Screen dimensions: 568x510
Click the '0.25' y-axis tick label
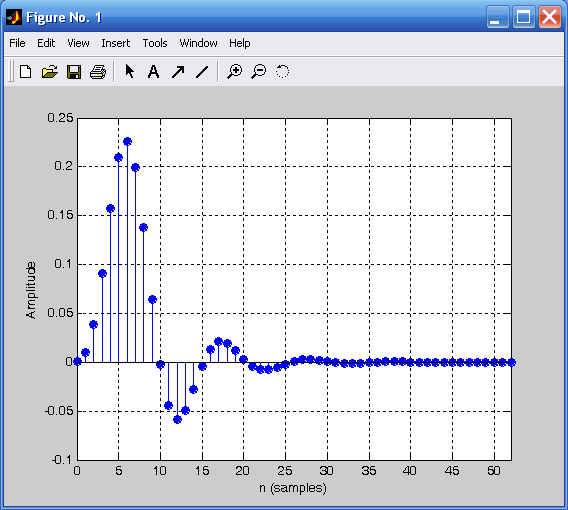tap(60, 118)
